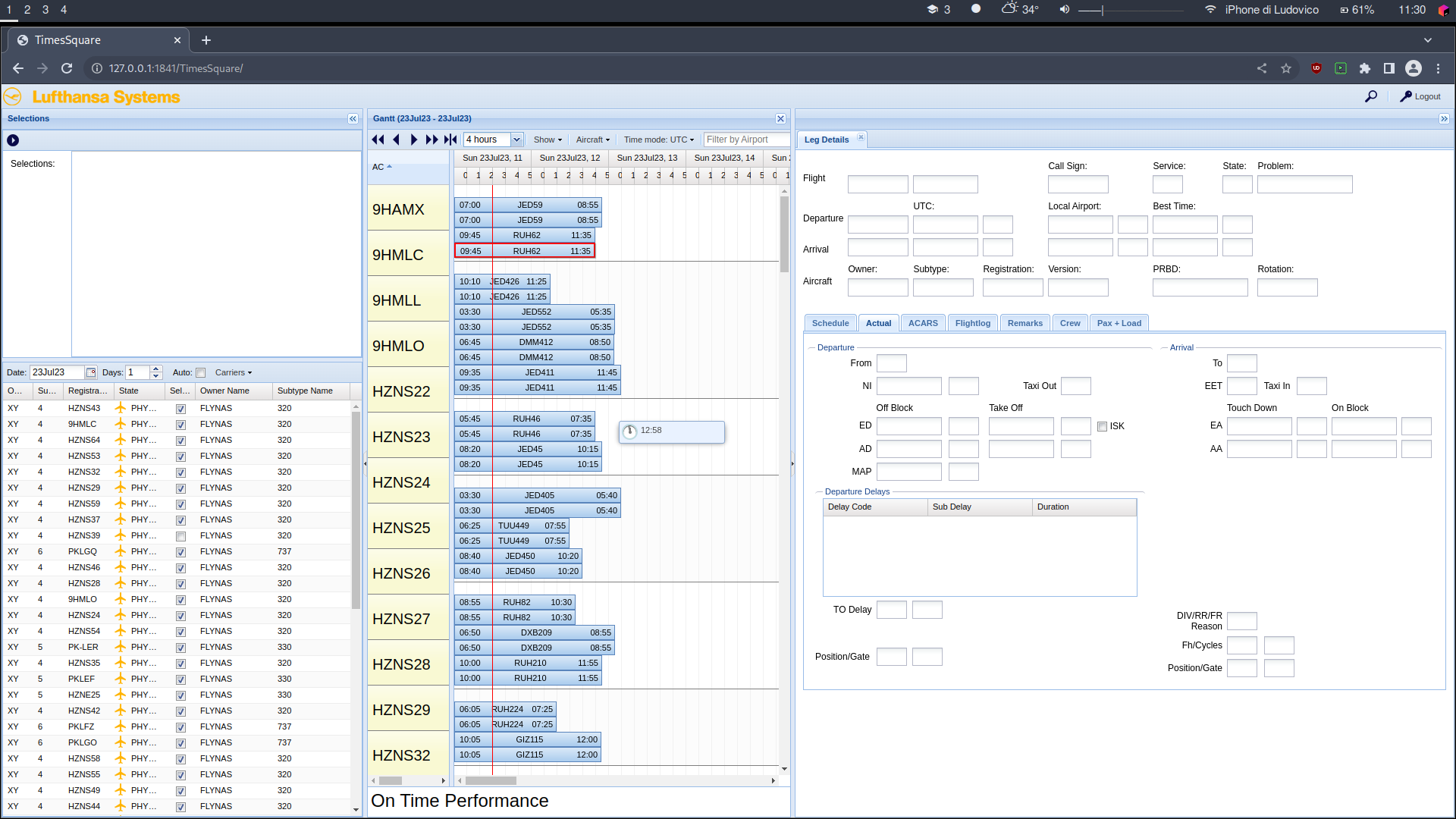Switch to the ACARS tab in Leg Details
1456x819 pixels.
[923, 322]
